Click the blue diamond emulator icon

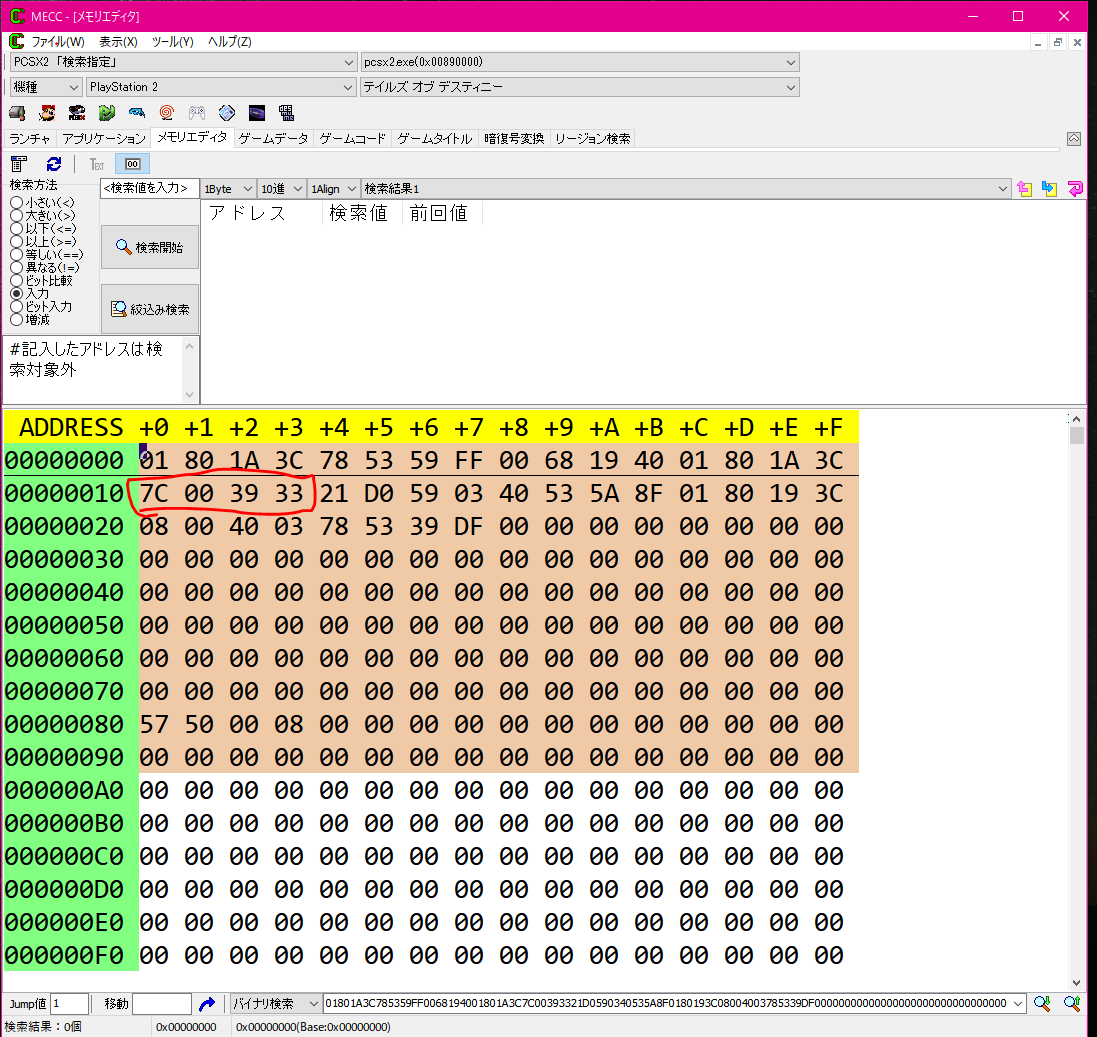point(227,113)
